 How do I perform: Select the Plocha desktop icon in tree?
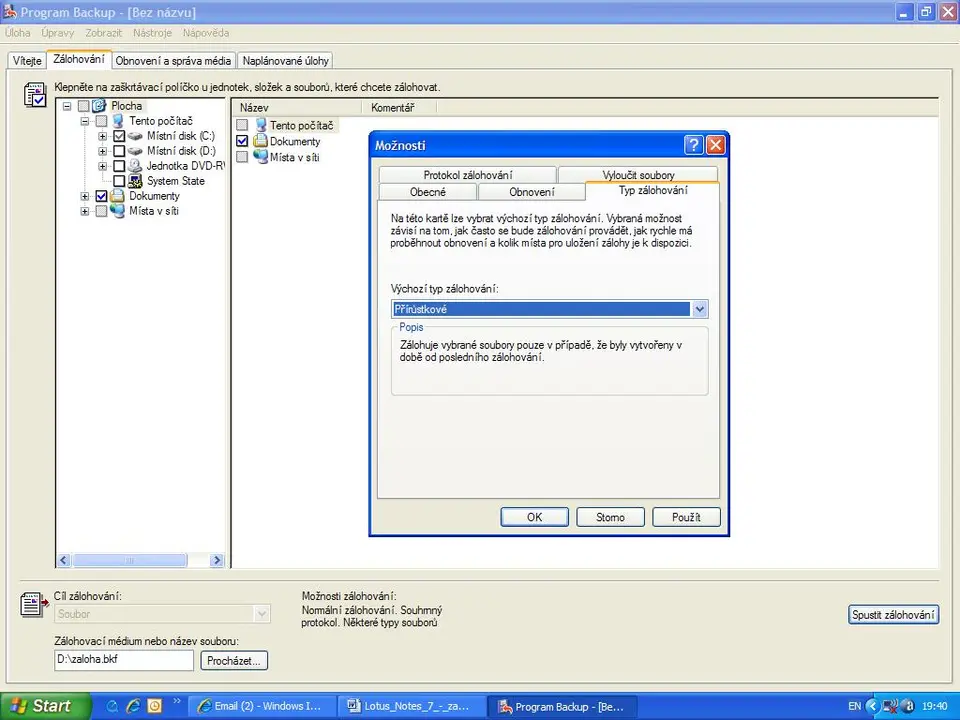pos(99,106)
